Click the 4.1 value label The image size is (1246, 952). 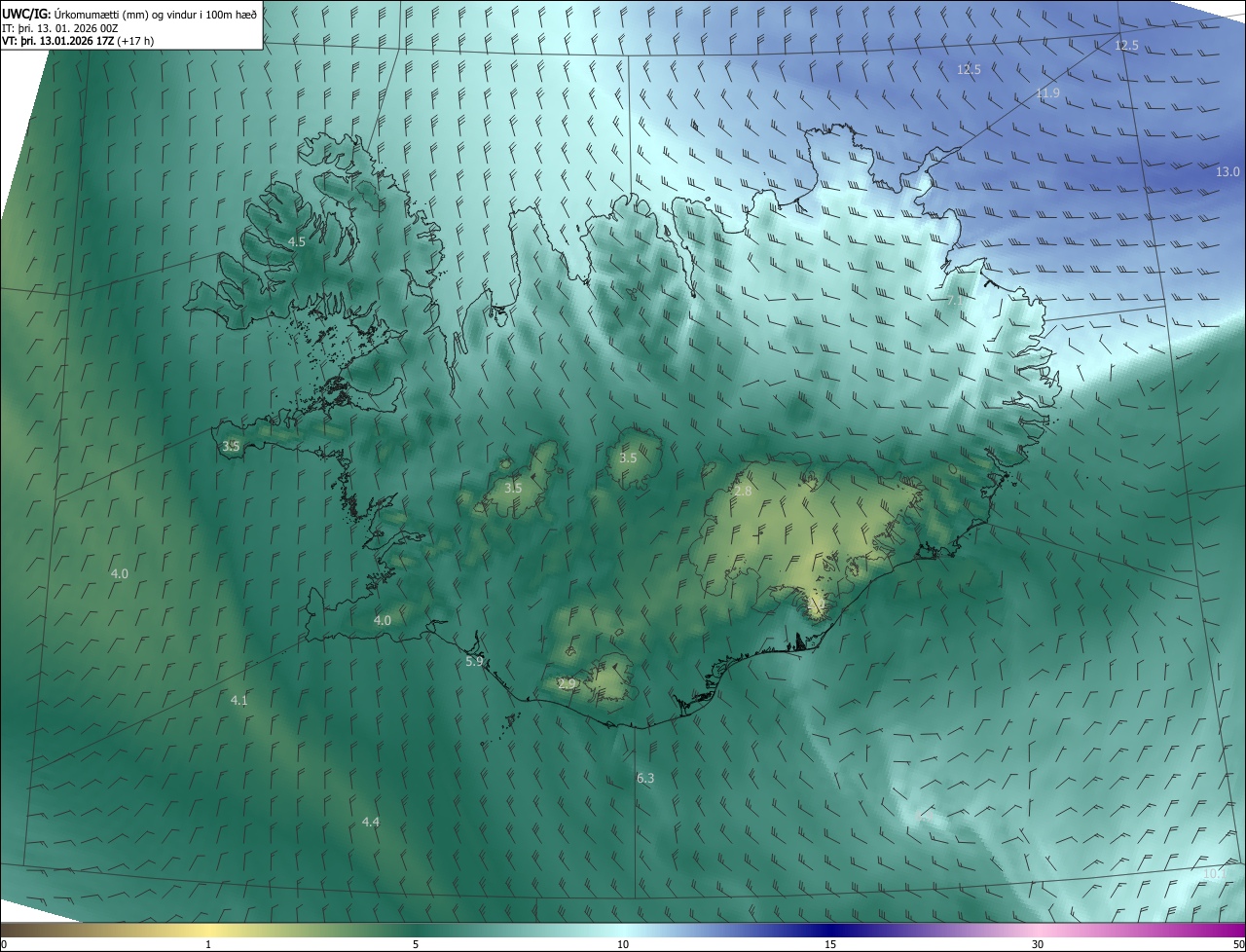point(239,700)
